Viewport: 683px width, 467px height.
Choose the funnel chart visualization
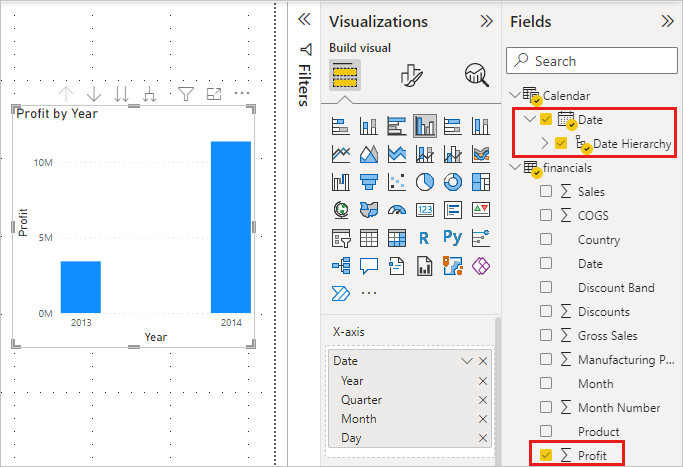pyautogui.click(x=369, y=182)
